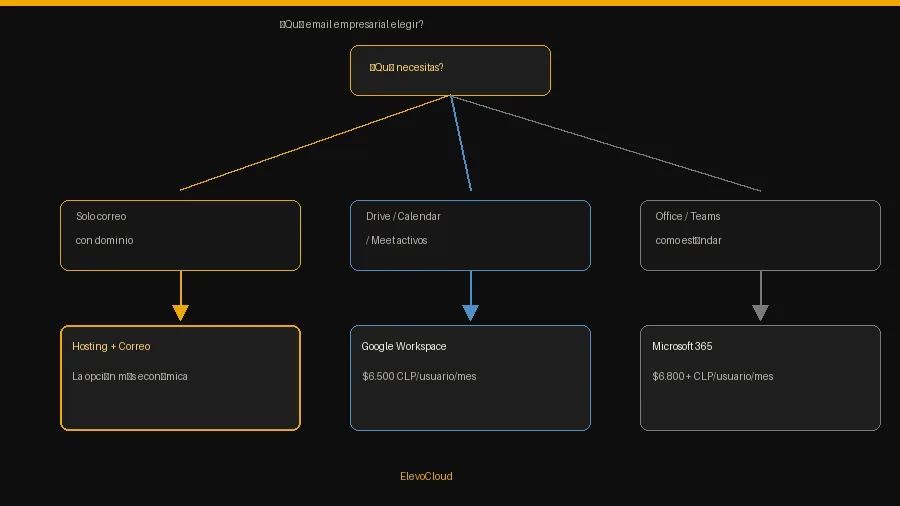The height and width of the screenshot is (506, 900).
Task: Open the 'Hosting + Correo' result card
Action: click(180, 377)
